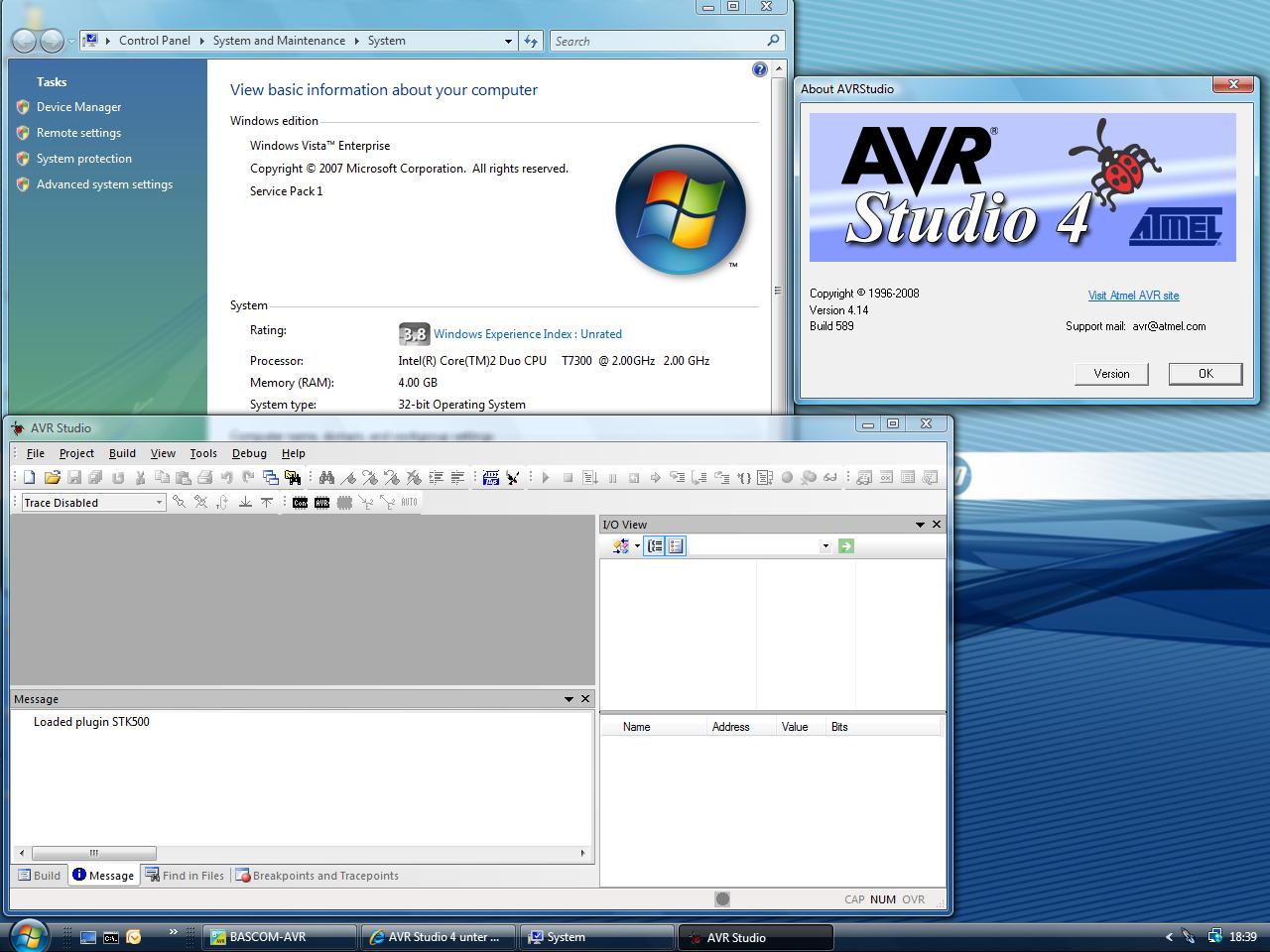Click the Refresh button in System address bar
This screenshot has height=952, width=1270.
[531, 41]
